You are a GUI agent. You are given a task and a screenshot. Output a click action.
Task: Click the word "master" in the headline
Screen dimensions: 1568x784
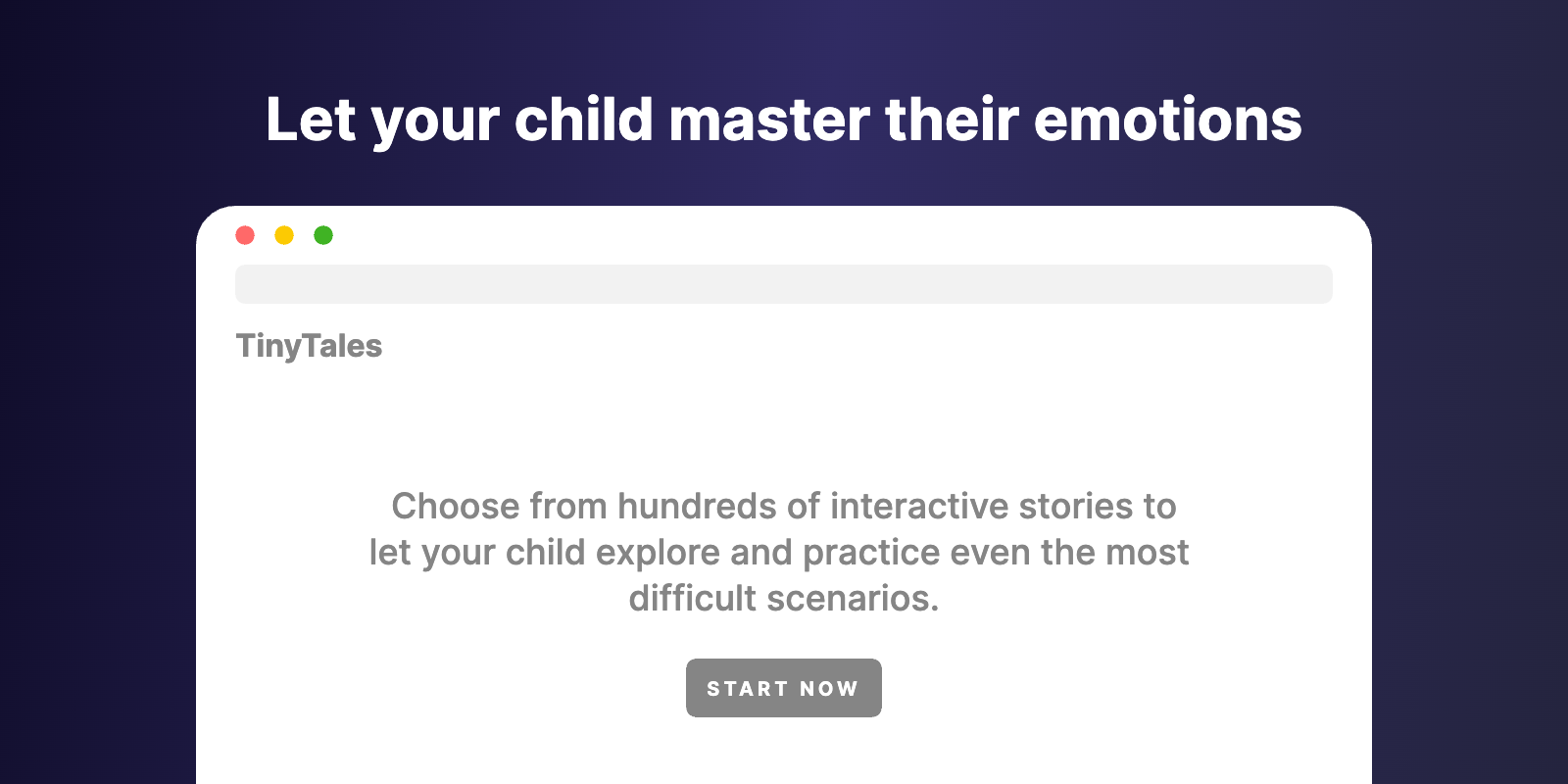(768, 120)
